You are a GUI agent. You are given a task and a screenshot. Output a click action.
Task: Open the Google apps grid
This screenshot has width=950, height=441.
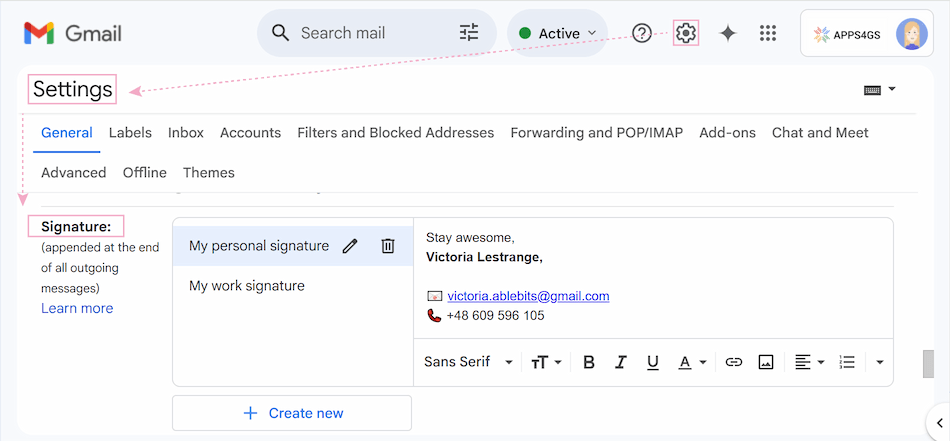click(x=768, y=33)
